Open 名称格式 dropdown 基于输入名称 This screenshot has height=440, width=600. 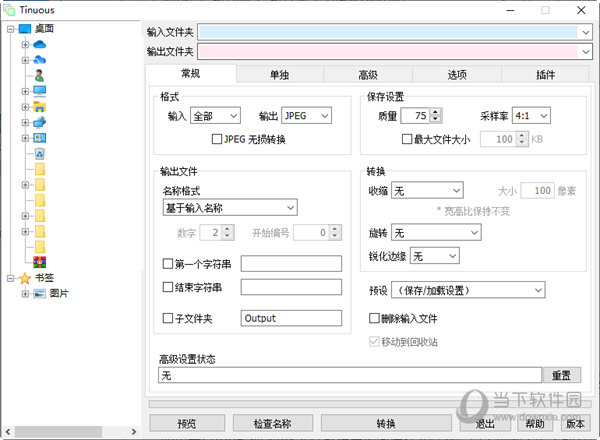pos(230,208)
